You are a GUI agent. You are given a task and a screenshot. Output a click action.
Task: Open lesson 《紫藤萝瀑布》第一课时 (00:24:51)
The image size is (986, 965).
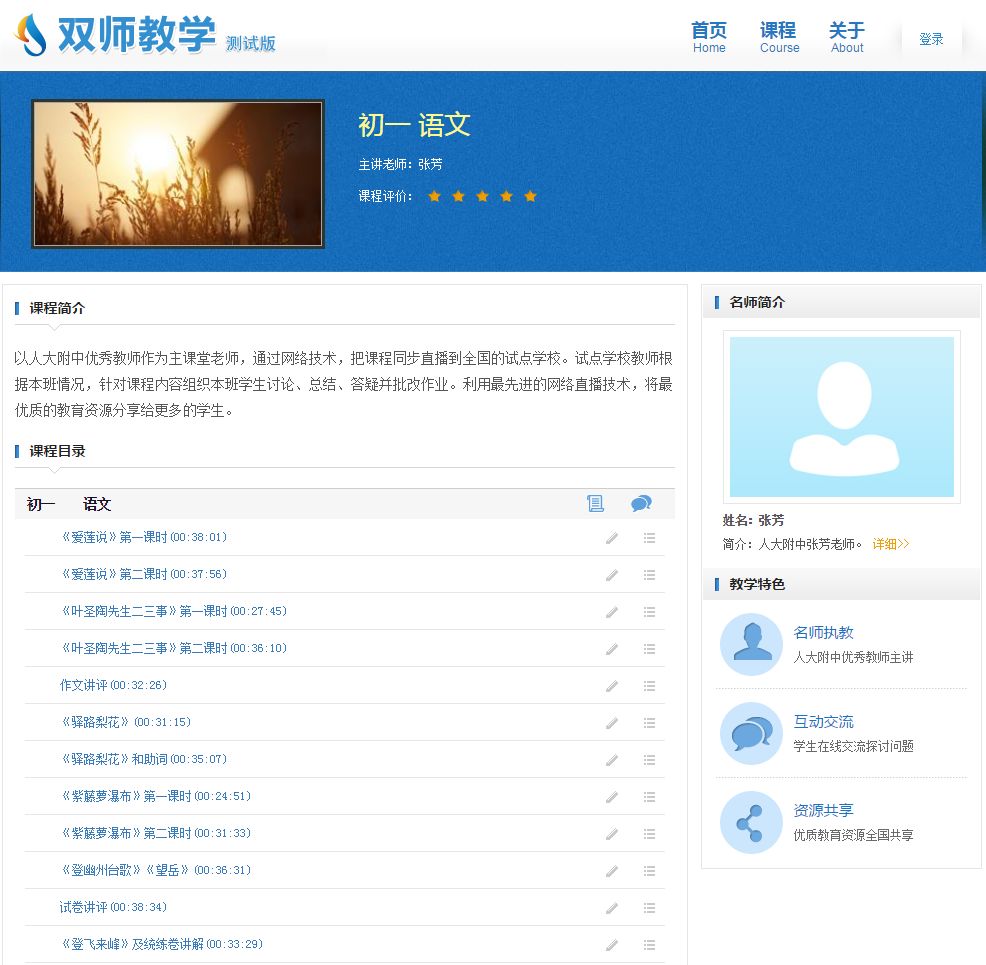click(155, 797)
